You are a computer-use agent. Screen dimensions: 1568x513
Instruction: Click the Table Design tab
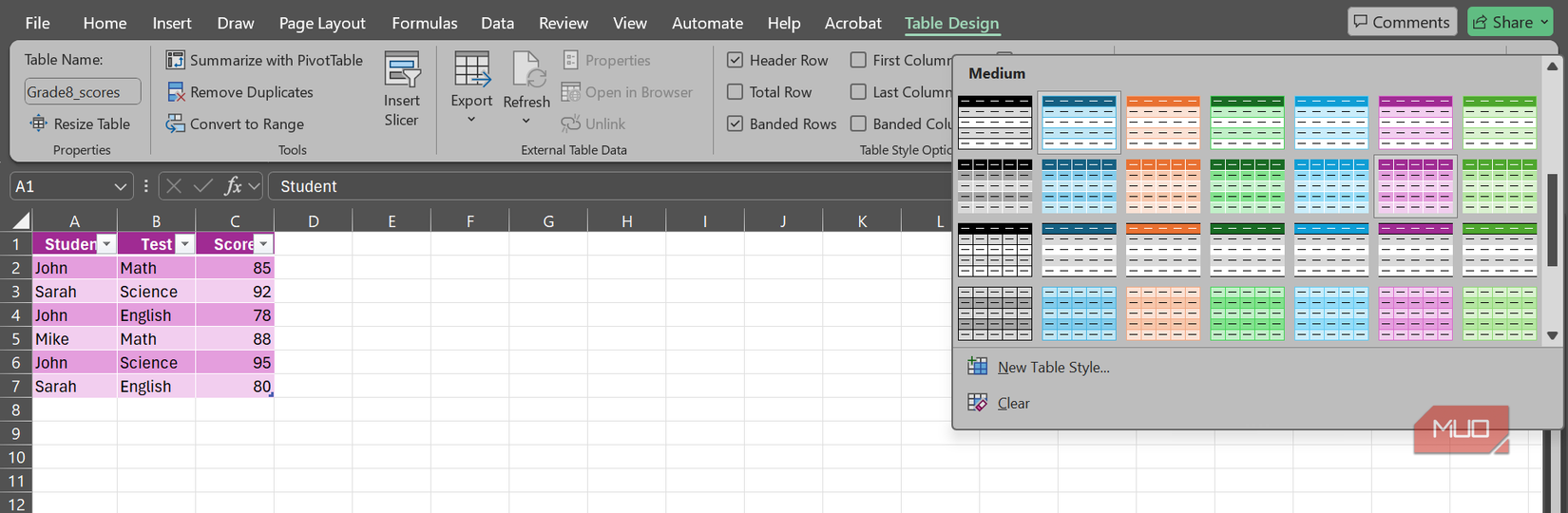point(951,23)
